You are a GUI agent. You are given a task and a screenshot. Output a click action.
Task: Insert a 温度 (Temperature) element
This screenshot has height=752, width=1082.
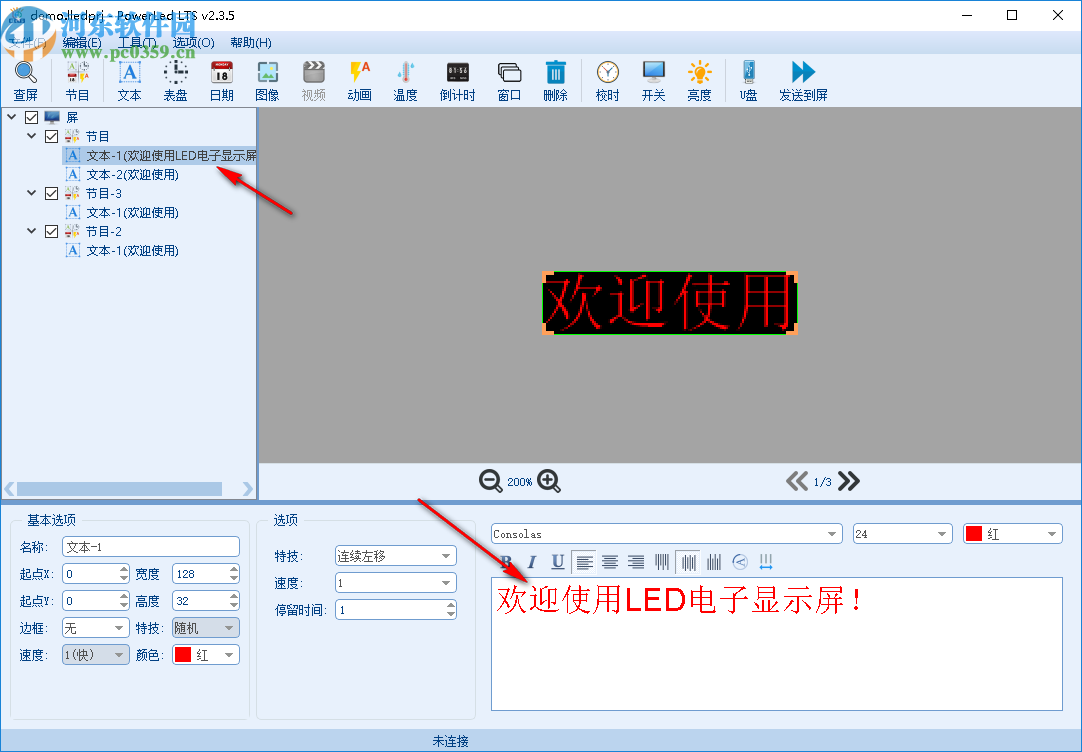[405, 79]
